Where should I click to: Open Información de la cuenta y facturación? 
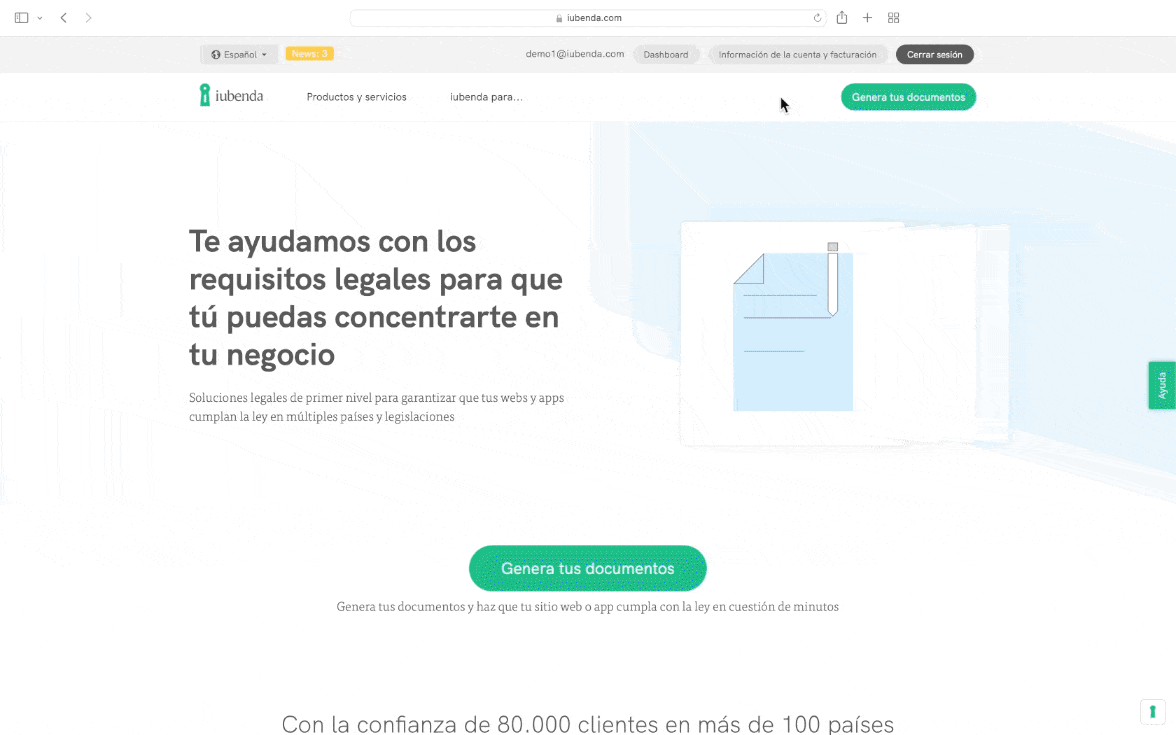point(797,54)
